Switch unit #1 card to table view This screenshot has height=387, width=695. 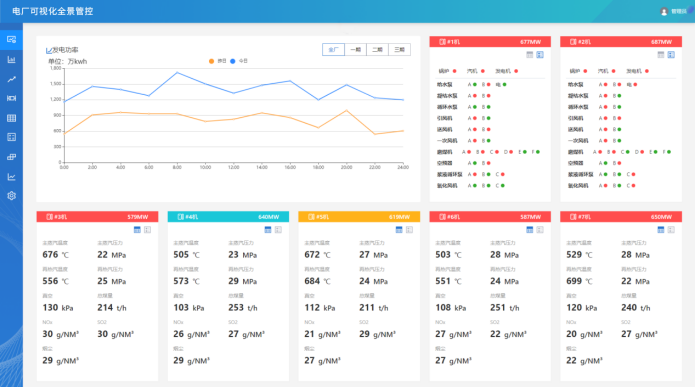coord(529,55)
